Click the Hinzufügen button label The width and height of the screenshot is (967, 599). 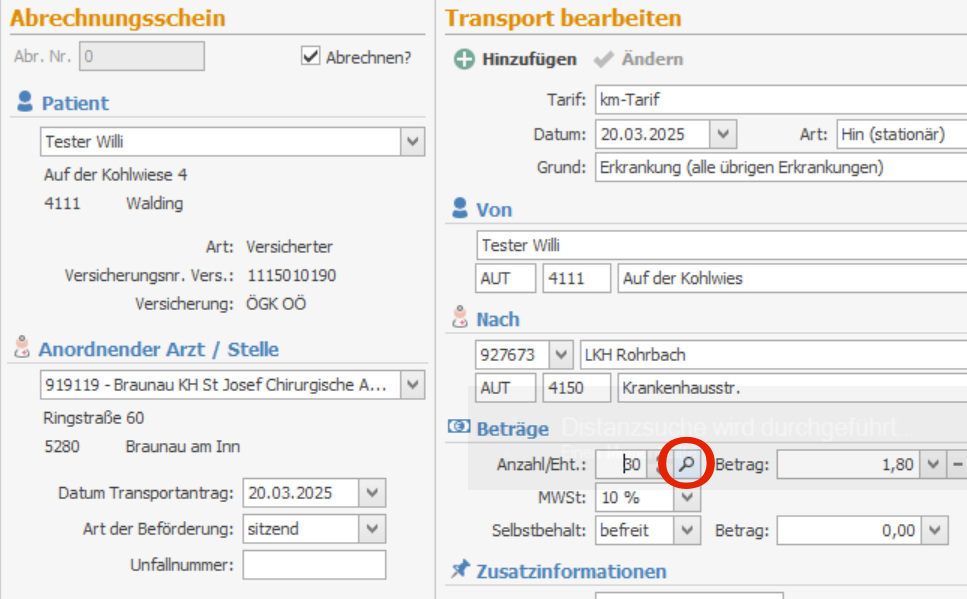[529, 60]
